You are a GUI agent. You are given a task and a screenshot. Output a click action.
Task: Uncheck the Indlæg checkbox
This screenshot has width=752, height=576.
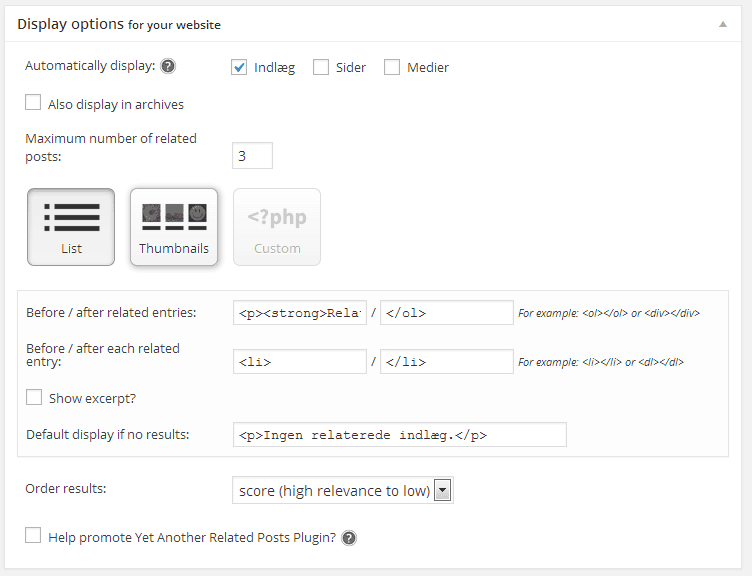click(x=239, y=67)
